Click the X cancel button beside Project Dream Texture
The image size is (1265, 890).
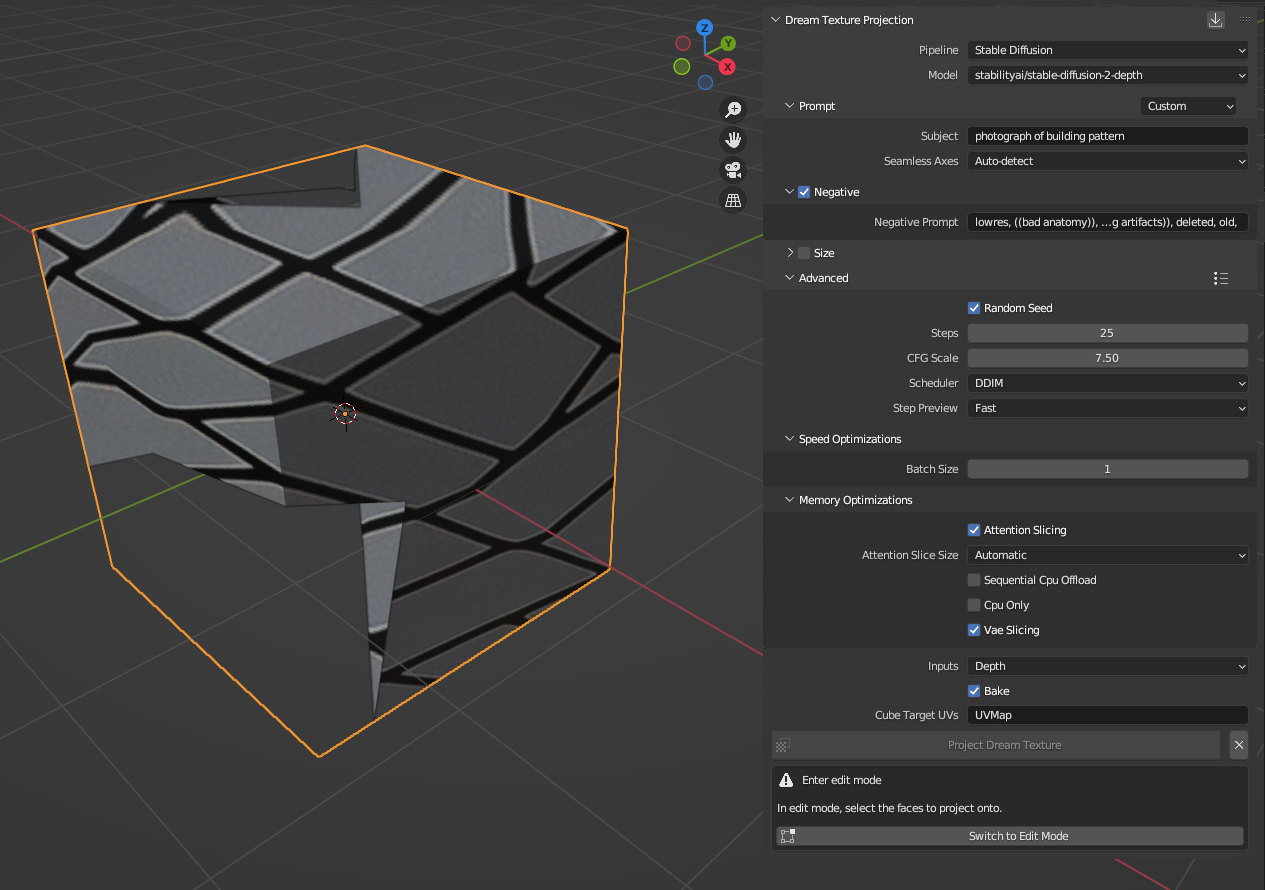coord(1239,745)
